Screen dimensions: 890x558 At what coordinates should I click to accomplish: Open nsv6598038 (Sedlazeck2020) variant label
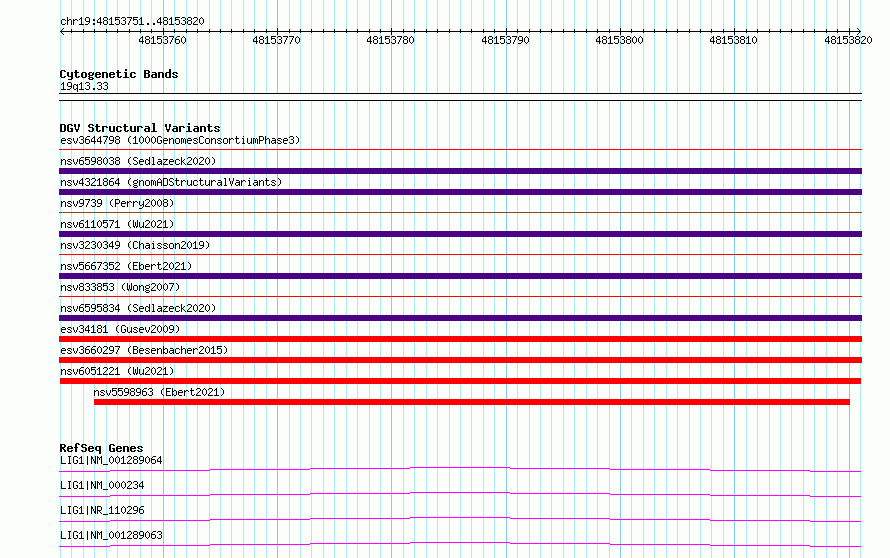(138, 161)
